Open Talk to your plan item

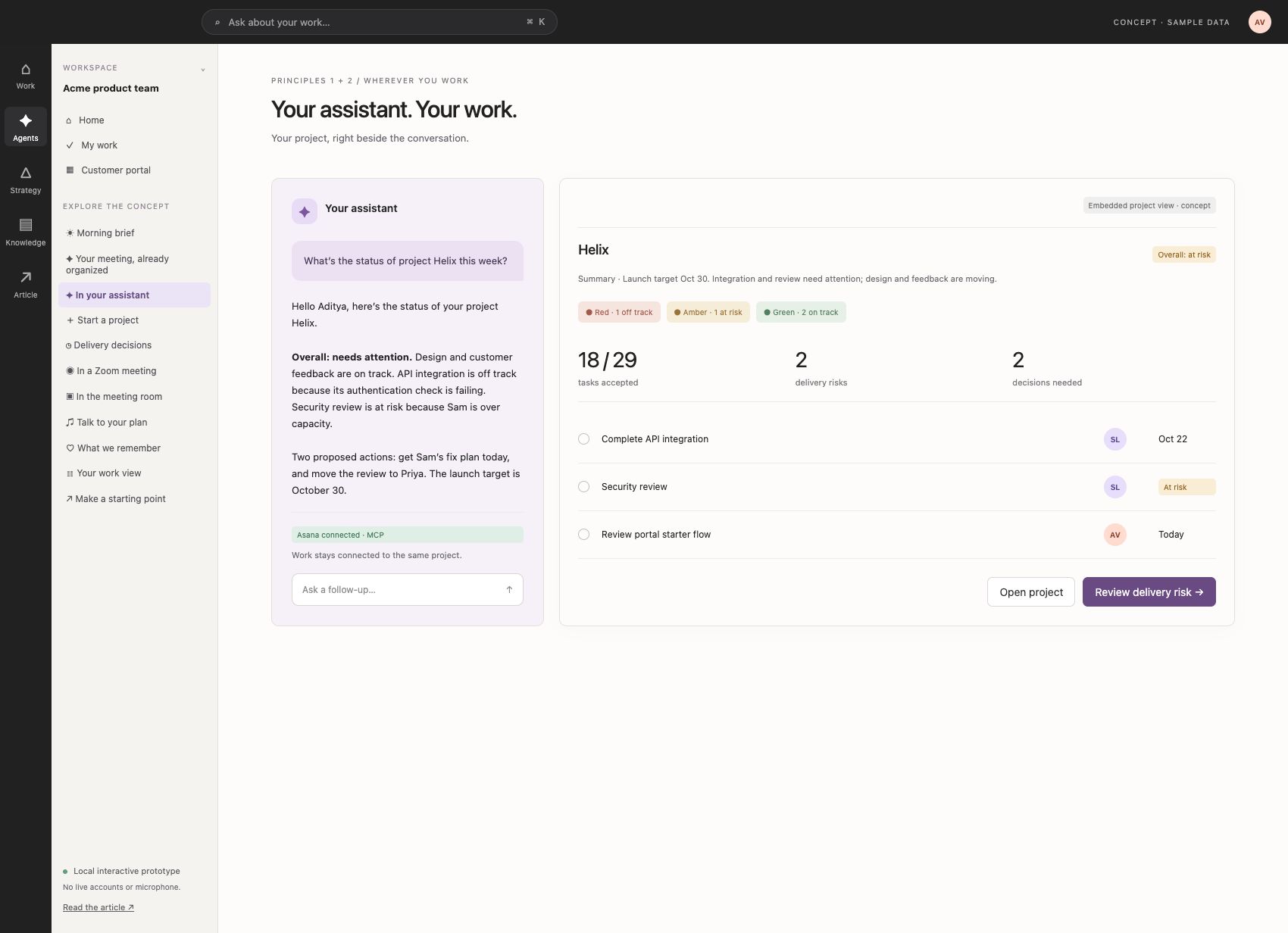coord(134,423)
